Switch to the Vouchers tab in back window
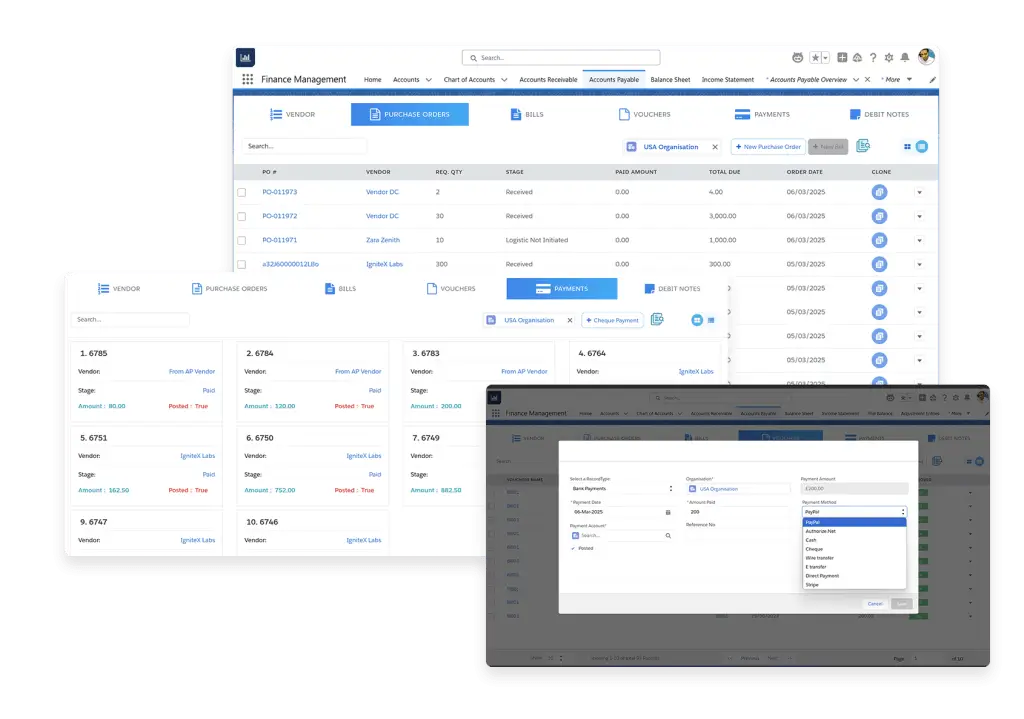1024x719 pixels. click(645, 114)
